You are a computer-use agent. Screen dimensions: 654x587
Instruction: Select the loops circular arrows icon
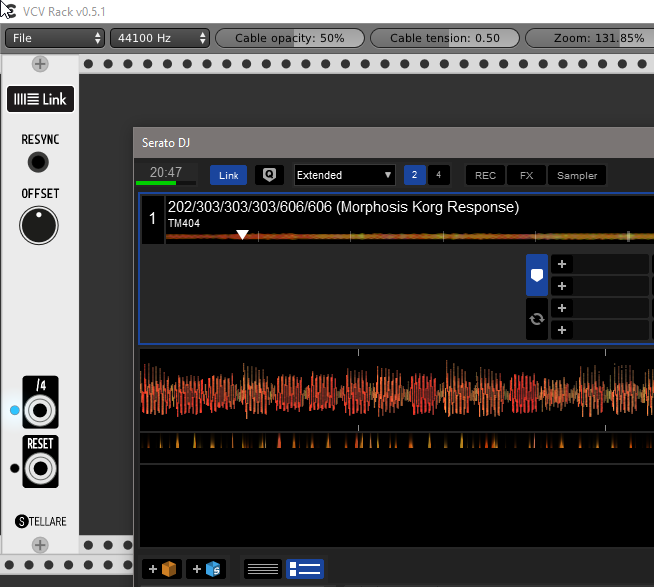(x=536, y=319)
